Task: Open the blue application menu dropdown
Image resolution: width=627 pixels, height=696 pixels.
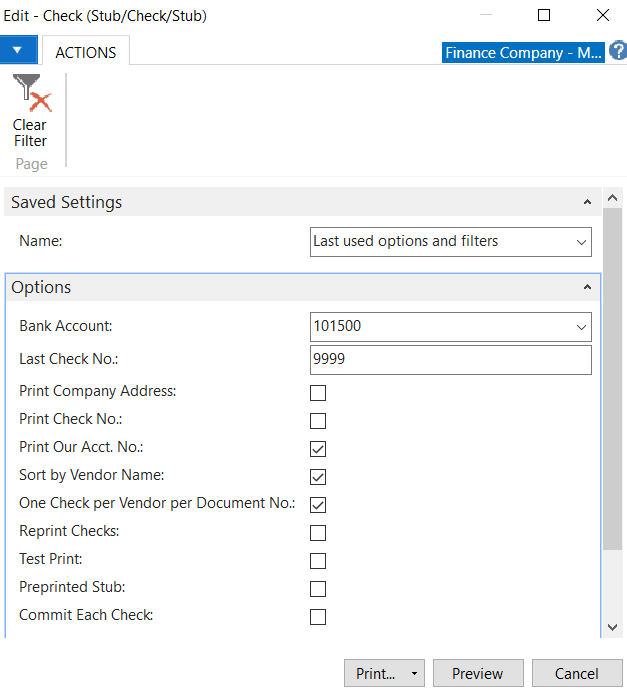Action: [18, 49]
